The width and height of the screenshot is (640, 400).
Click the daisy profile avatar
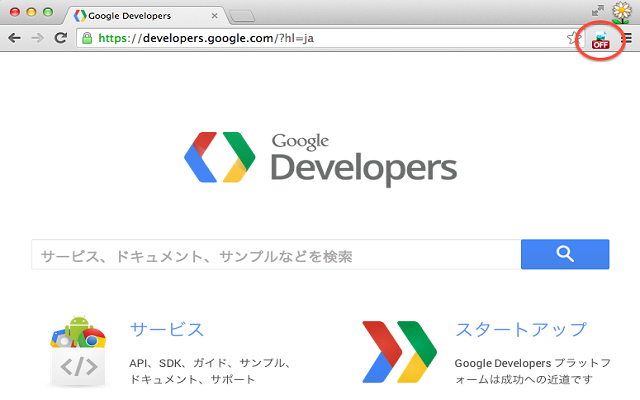622,12
